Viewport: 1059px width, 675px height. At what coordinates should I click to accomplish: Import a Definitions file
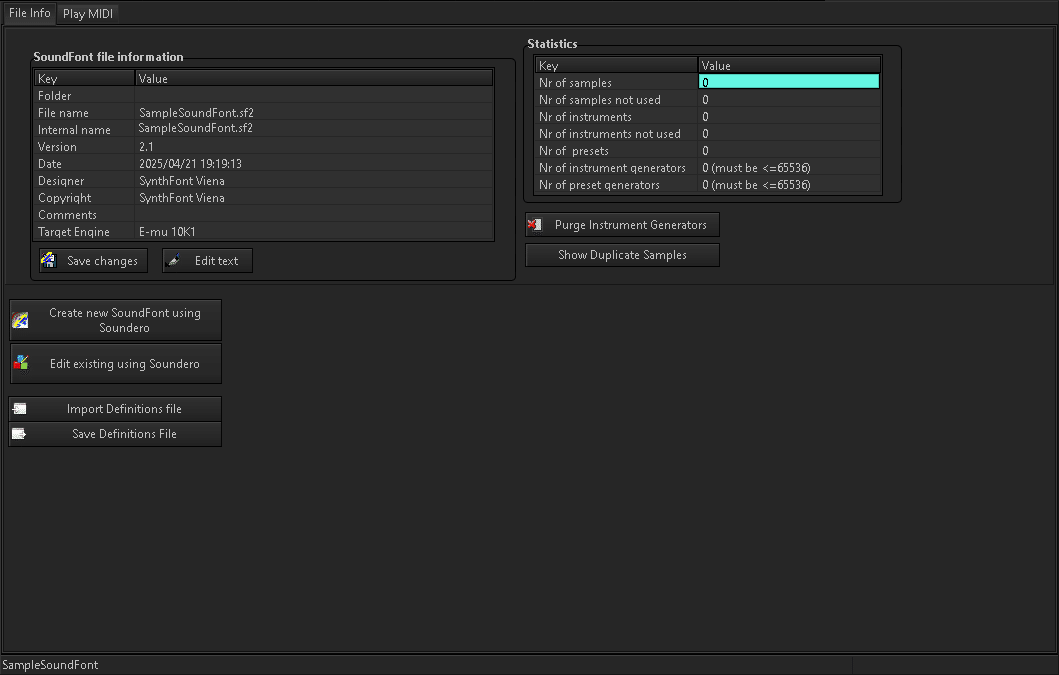click(x=114, y=408)
